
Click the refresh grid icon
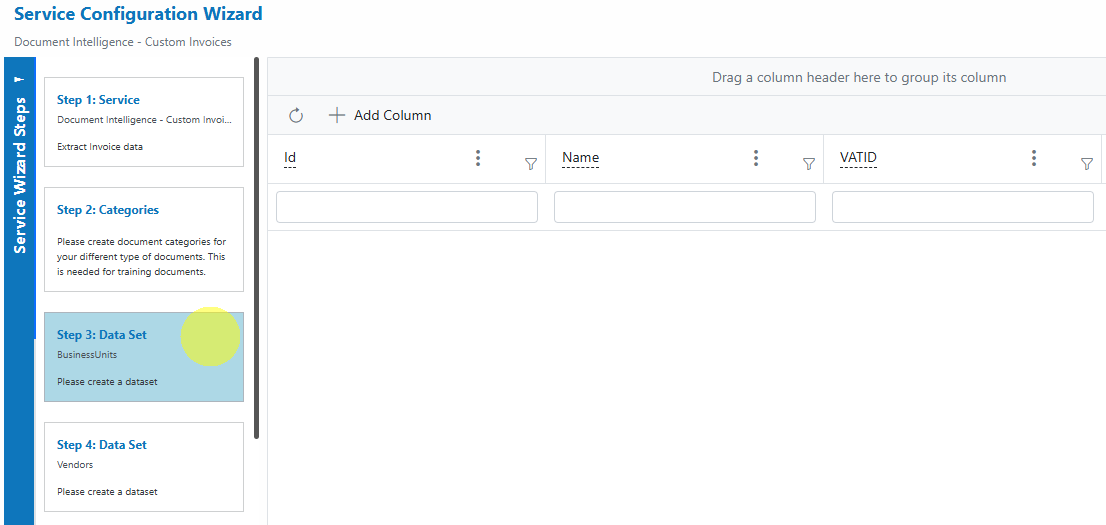pyautogui.click(x=296, y=115)
